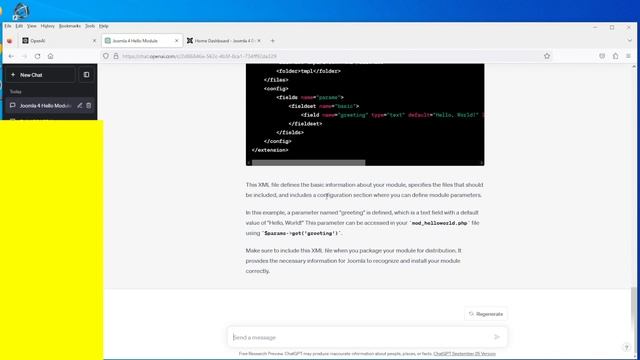Open the History menu
The height and width of the screenshot is (360, 640).
48,26
